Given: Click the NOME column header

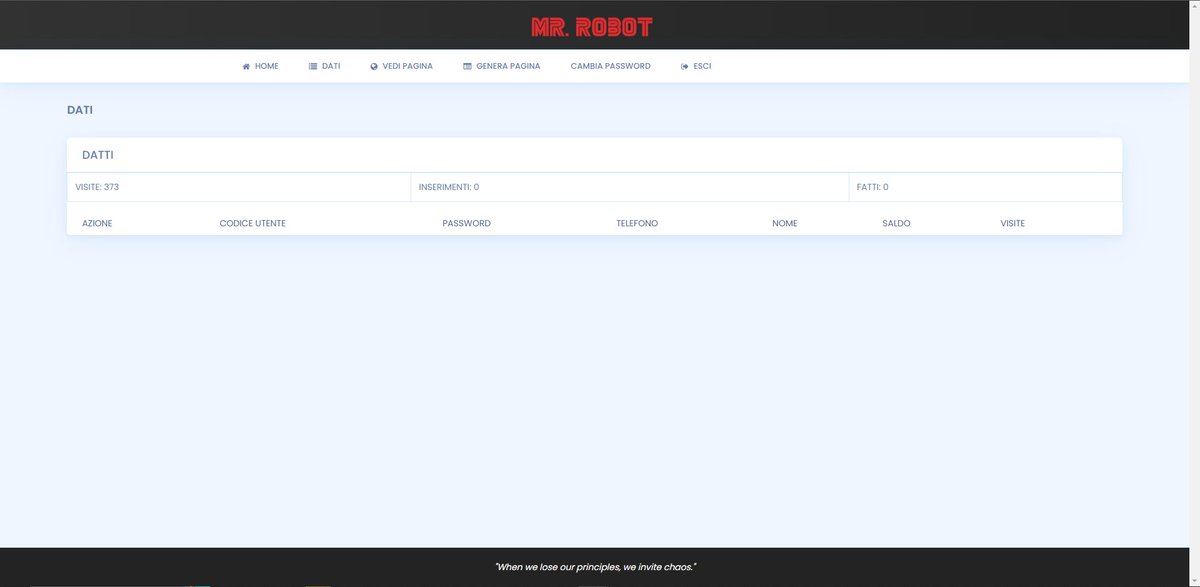Looking at the screenshot, I should click(x=785, y=223).
